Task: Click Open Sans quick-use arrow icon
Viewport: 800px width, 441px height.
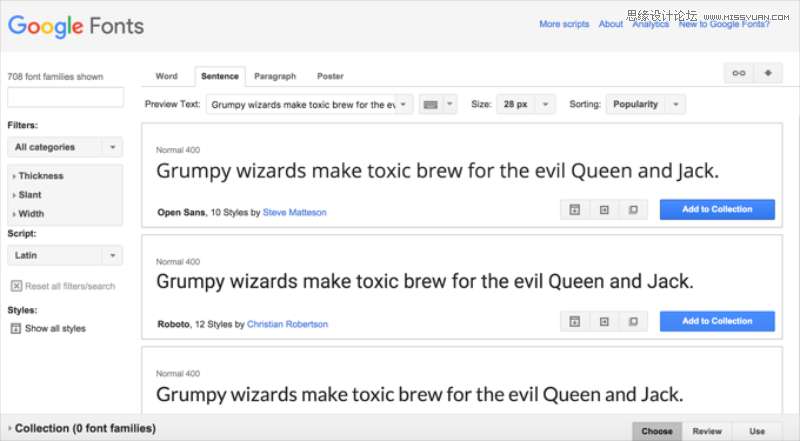Action: click(604, 210)
